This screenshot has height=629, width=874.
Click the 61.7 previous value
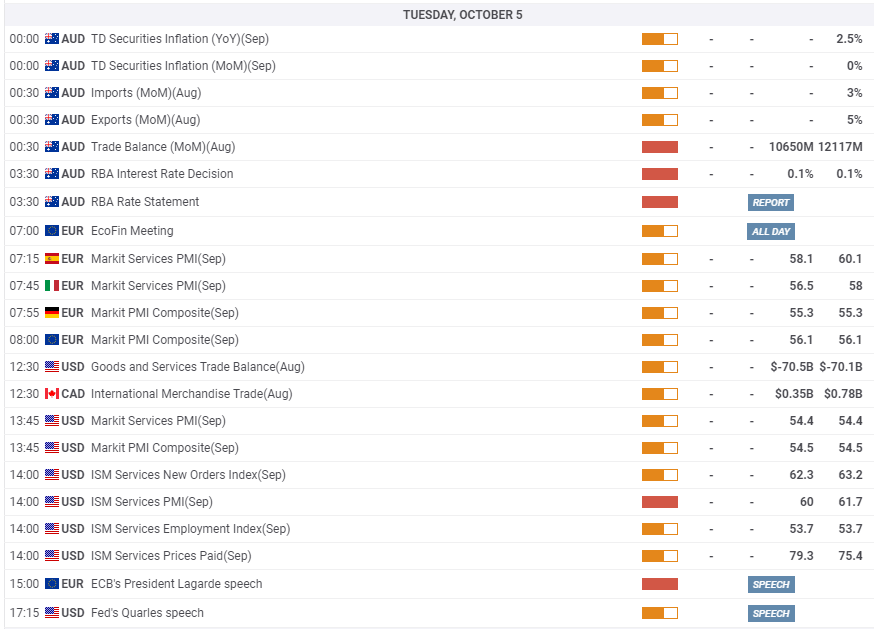tap(851, 502)
